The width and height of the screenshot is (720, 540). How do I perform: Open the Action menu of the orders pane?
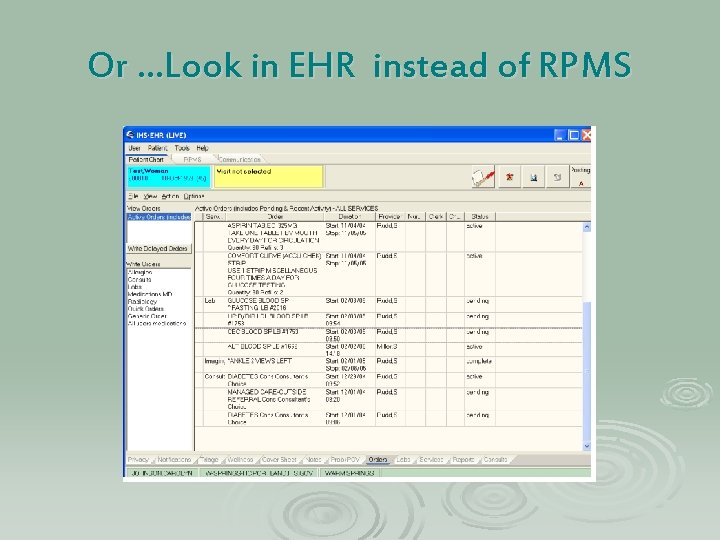(x=170, y=196)
